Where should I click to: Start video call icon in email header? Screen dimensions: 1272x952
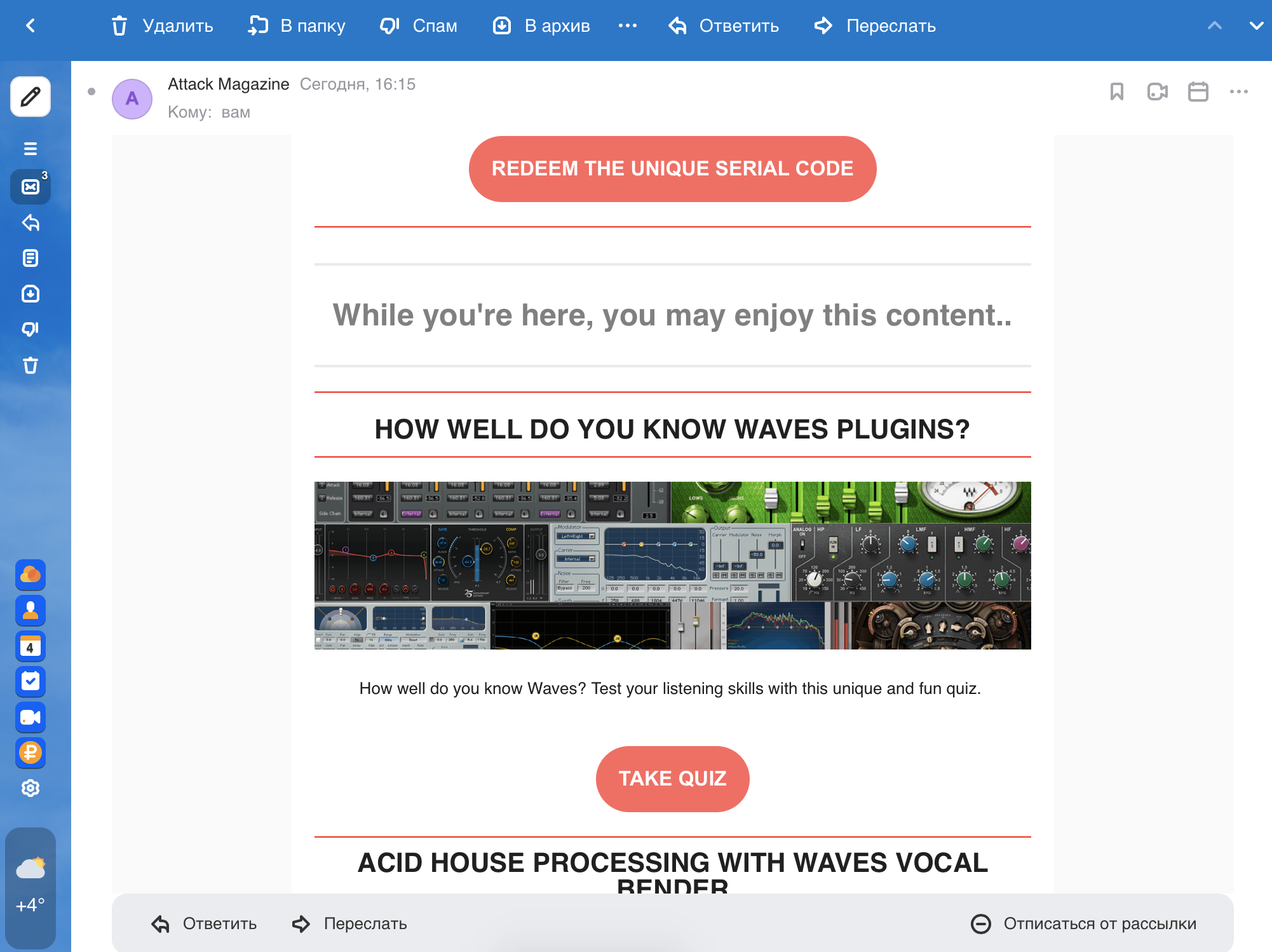pos(1157,92)
